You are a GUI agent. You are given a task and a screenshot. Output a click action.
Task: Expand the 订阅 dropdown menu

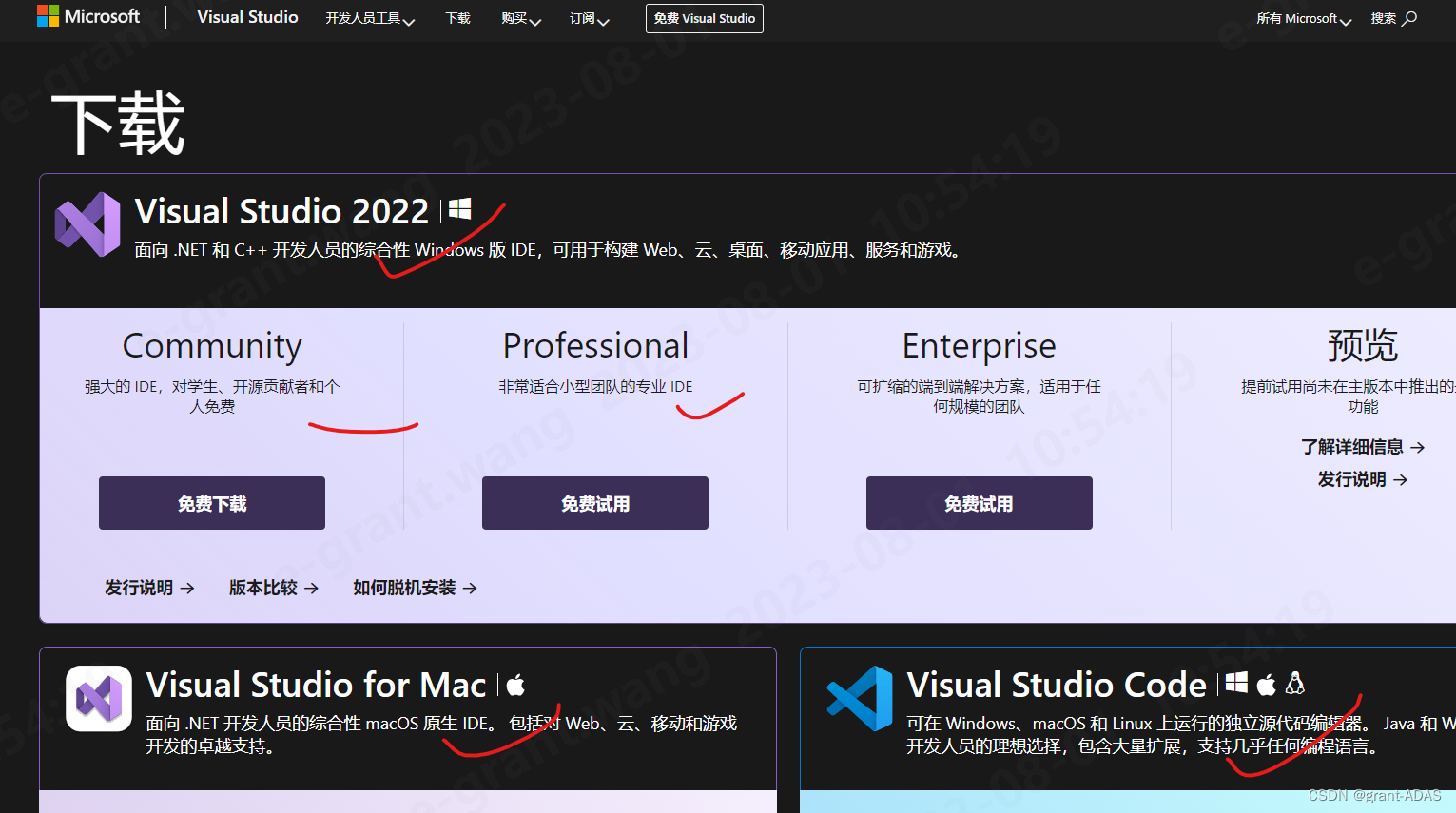click(x=590, y=18)
